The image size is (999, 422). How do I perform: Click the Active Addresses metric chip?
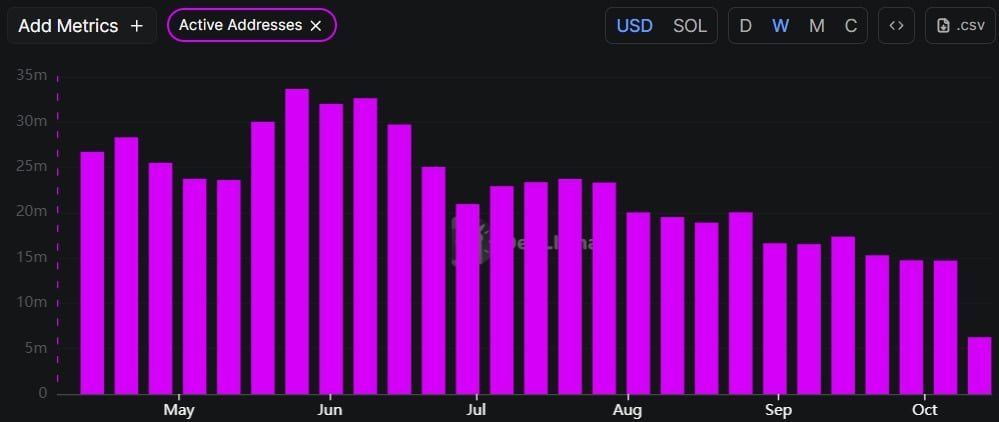pyautogui.click(x=240, y=25)
